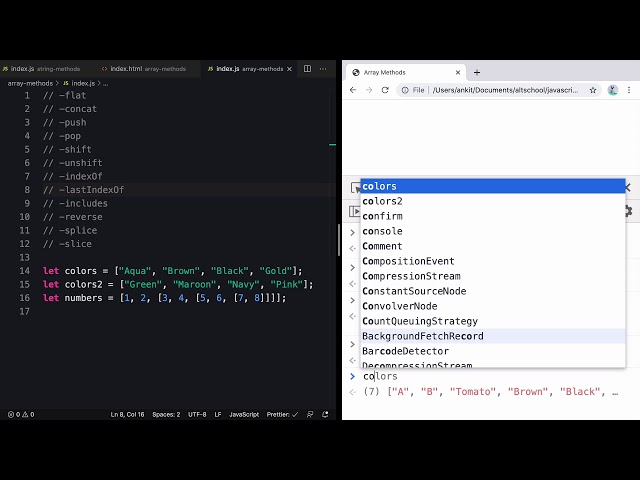Click the Chrome back arrow

coord(353,90)
